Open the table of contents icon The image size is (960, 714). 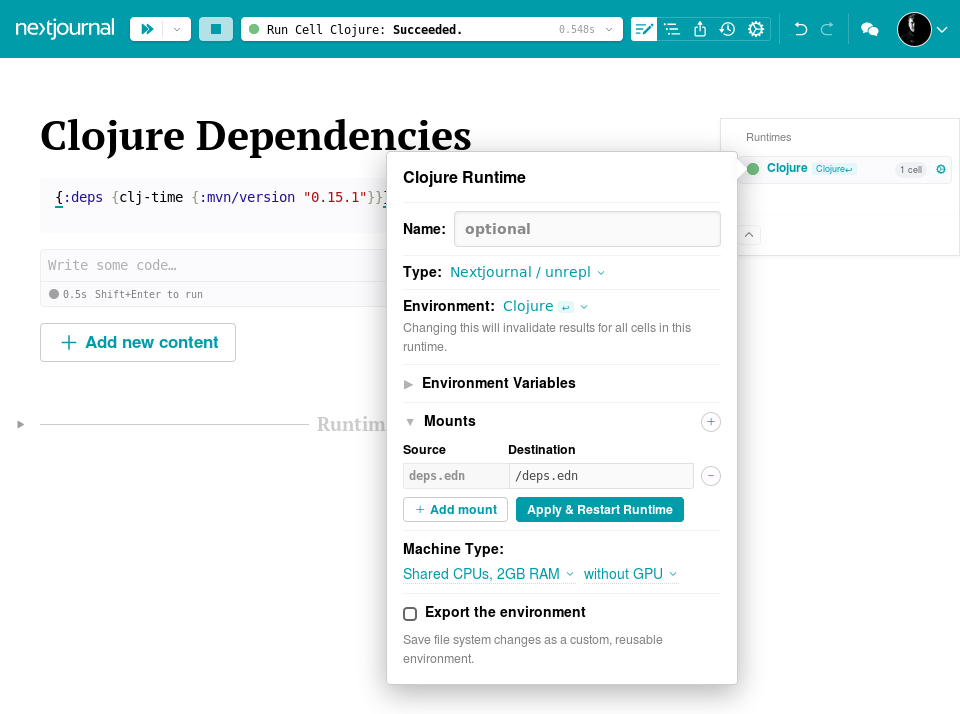(x=672, y=29)
